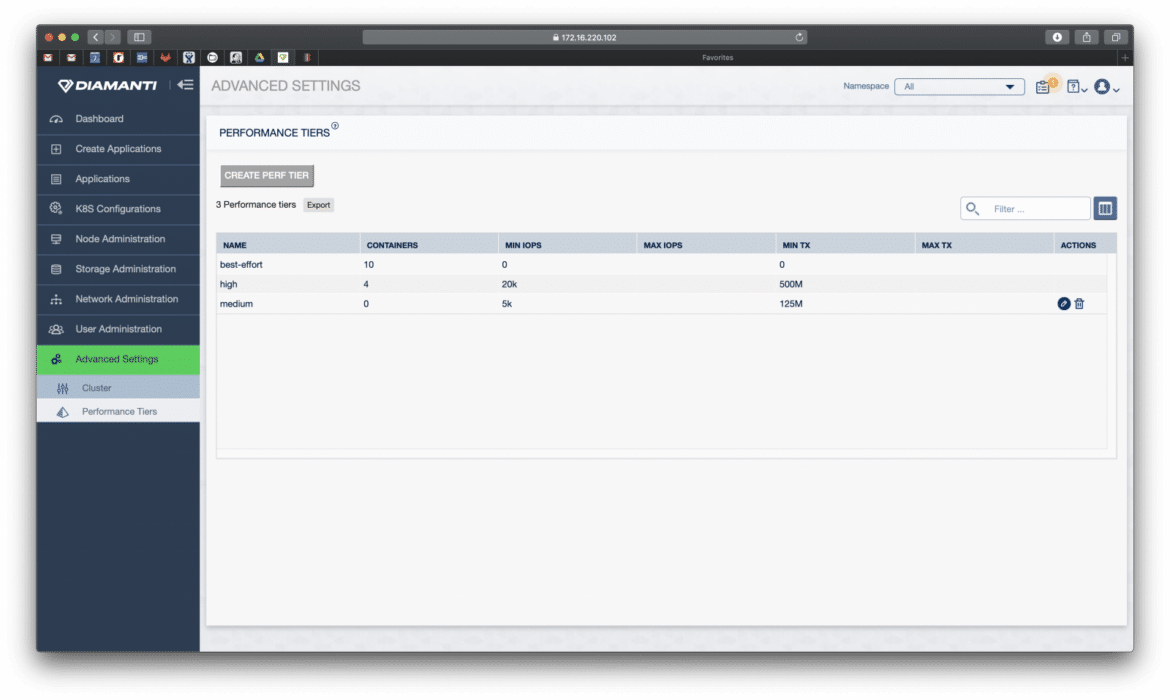
Task: Click the Performance Tiers pyramid icon
Action: (x=63, y=411)
